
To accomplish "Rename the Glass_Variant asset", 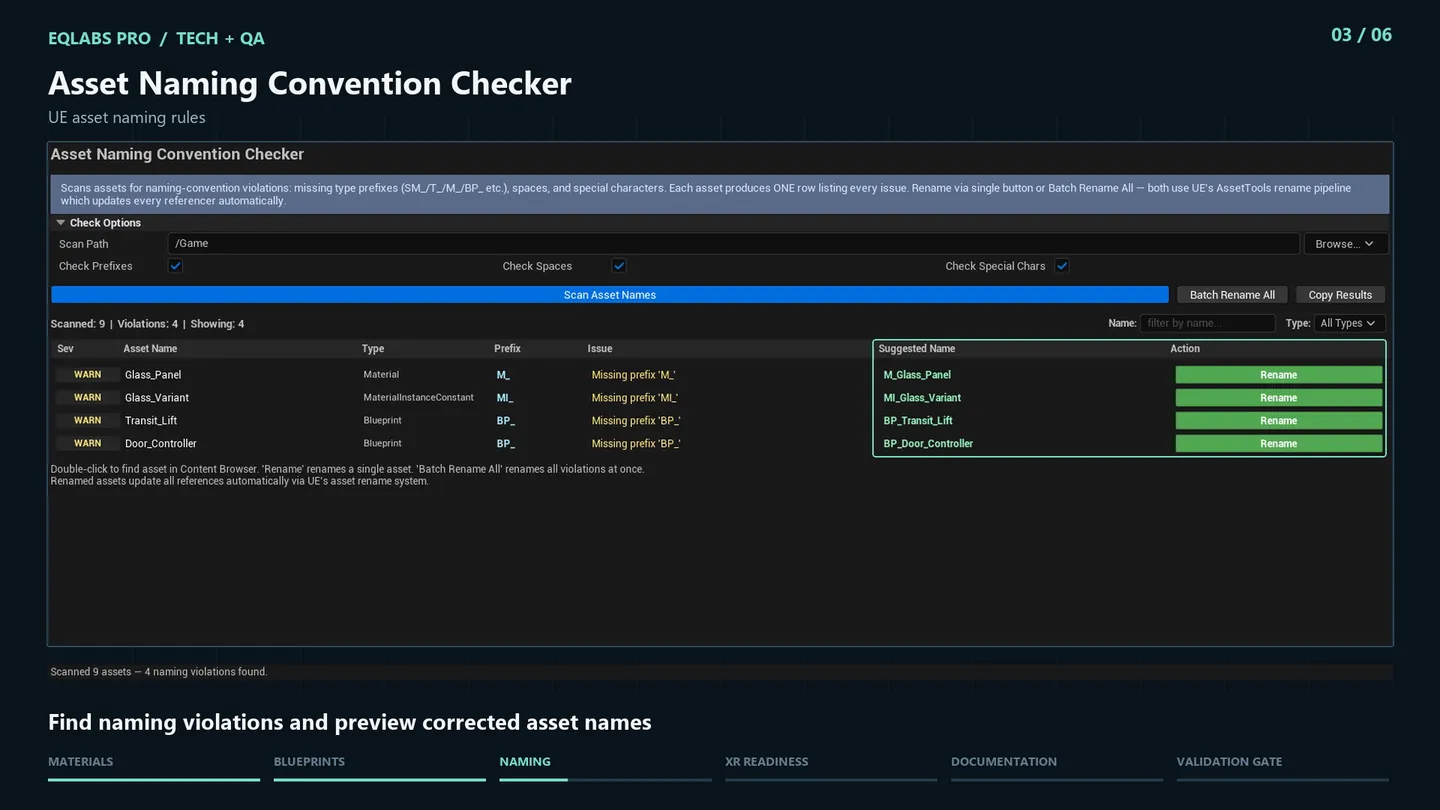I will point(1278,398).
